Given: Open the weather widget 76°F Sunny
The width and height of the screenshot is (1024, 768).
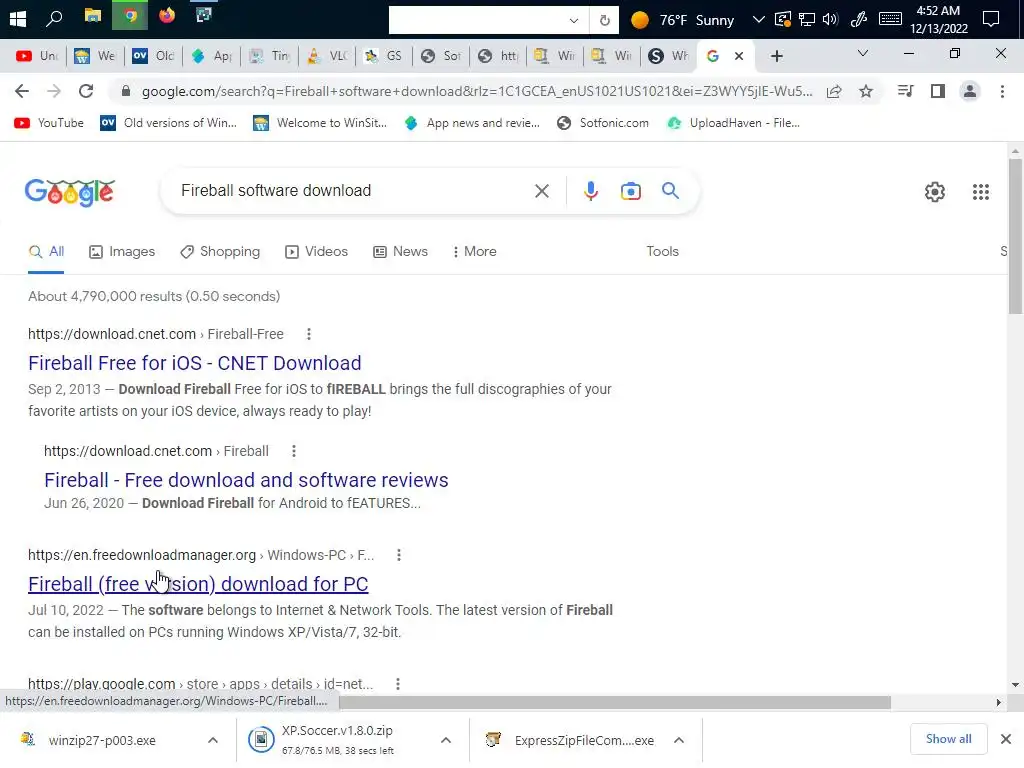Looking at the screenshot, I should [682, 20].
